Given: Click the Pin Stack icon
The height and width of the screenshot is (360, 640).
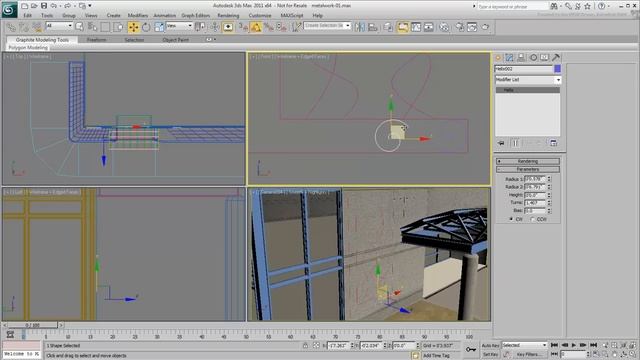Looking at the screenshot, I should click(x=501, y=143).
